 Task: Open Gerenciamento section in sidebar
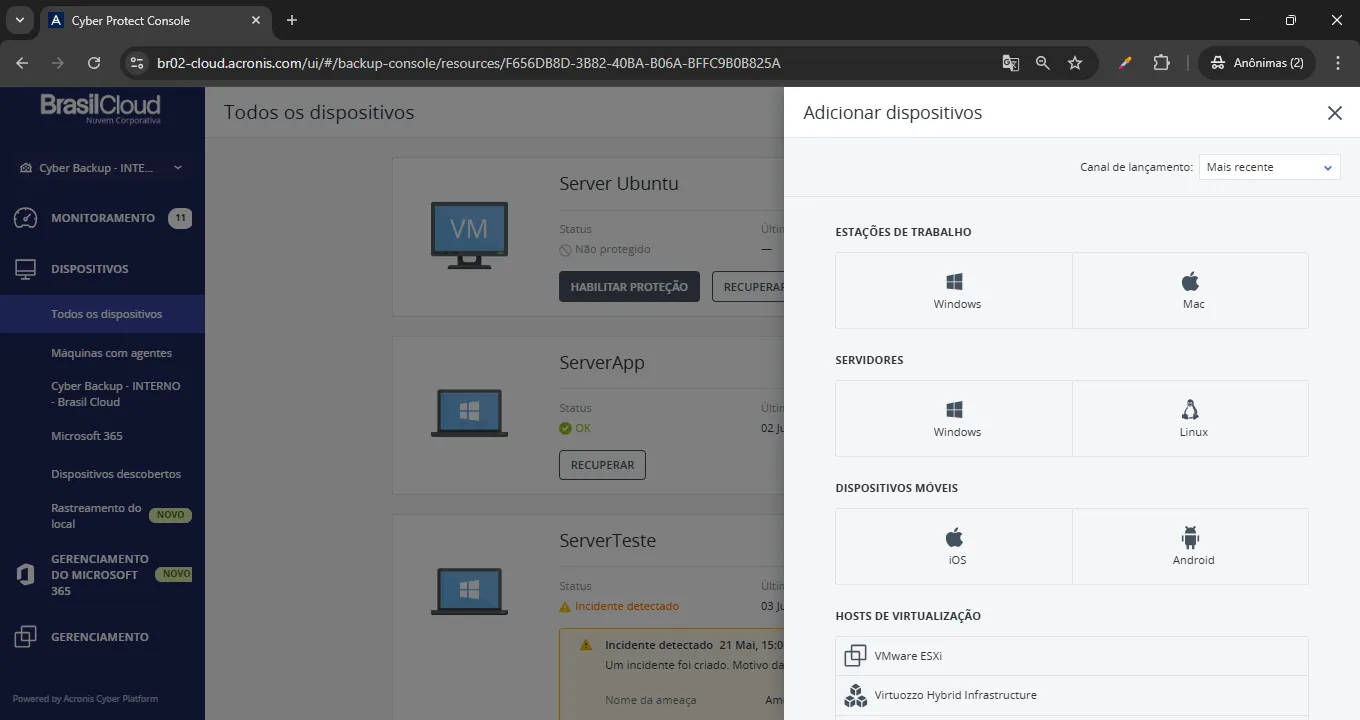point(102,637)
